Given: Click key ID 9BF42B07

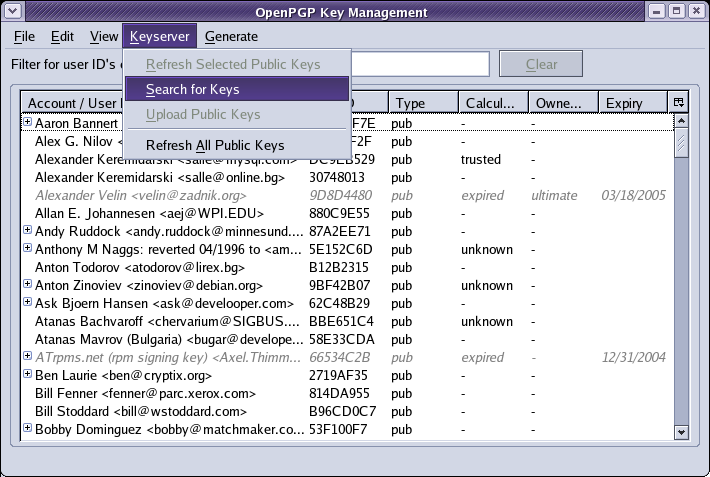Looking at the screenshot, I should (340, 285).
